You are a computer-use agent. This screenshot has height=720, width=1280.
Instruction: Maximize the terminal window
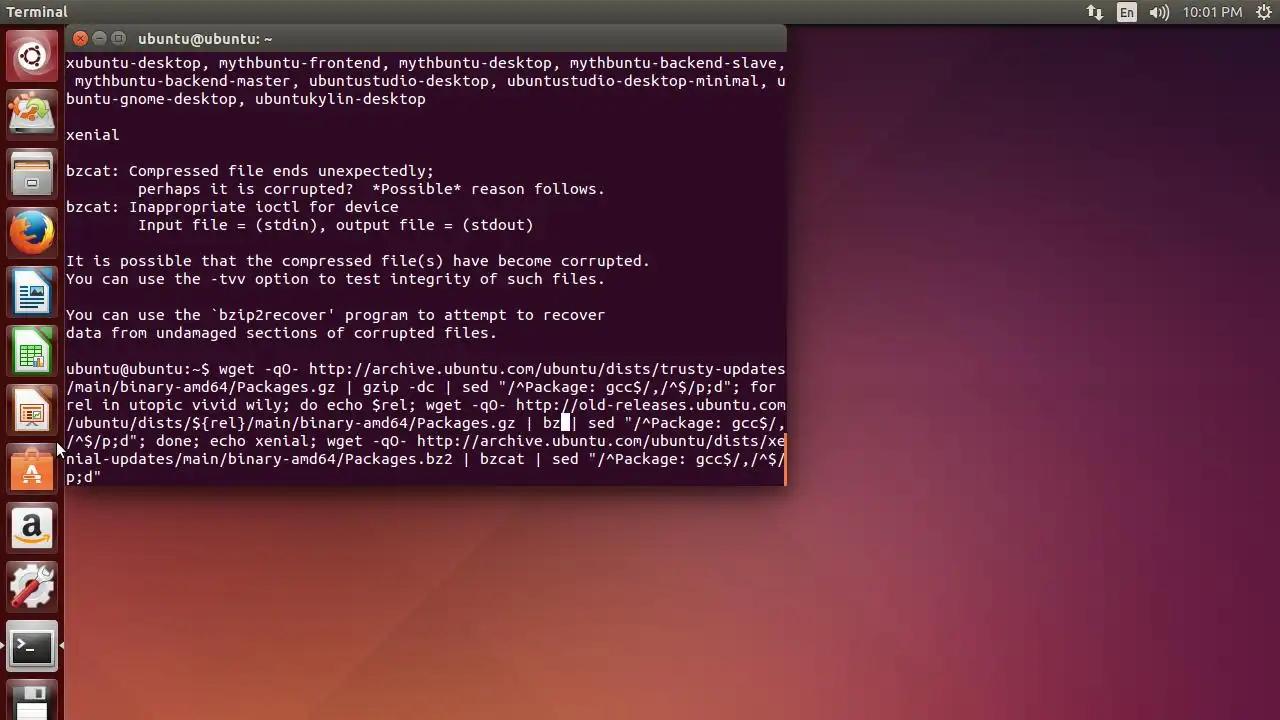pos(119,38)
